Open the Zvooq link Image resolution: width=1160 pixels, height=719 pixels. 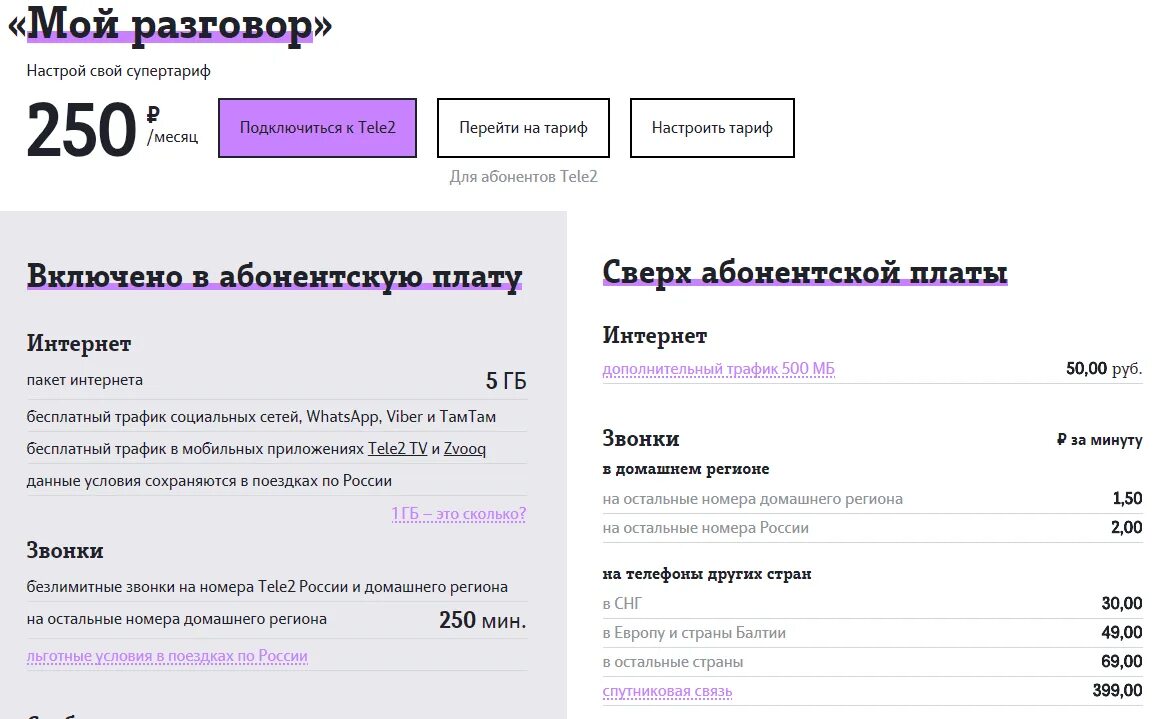(x=465, y=448)
